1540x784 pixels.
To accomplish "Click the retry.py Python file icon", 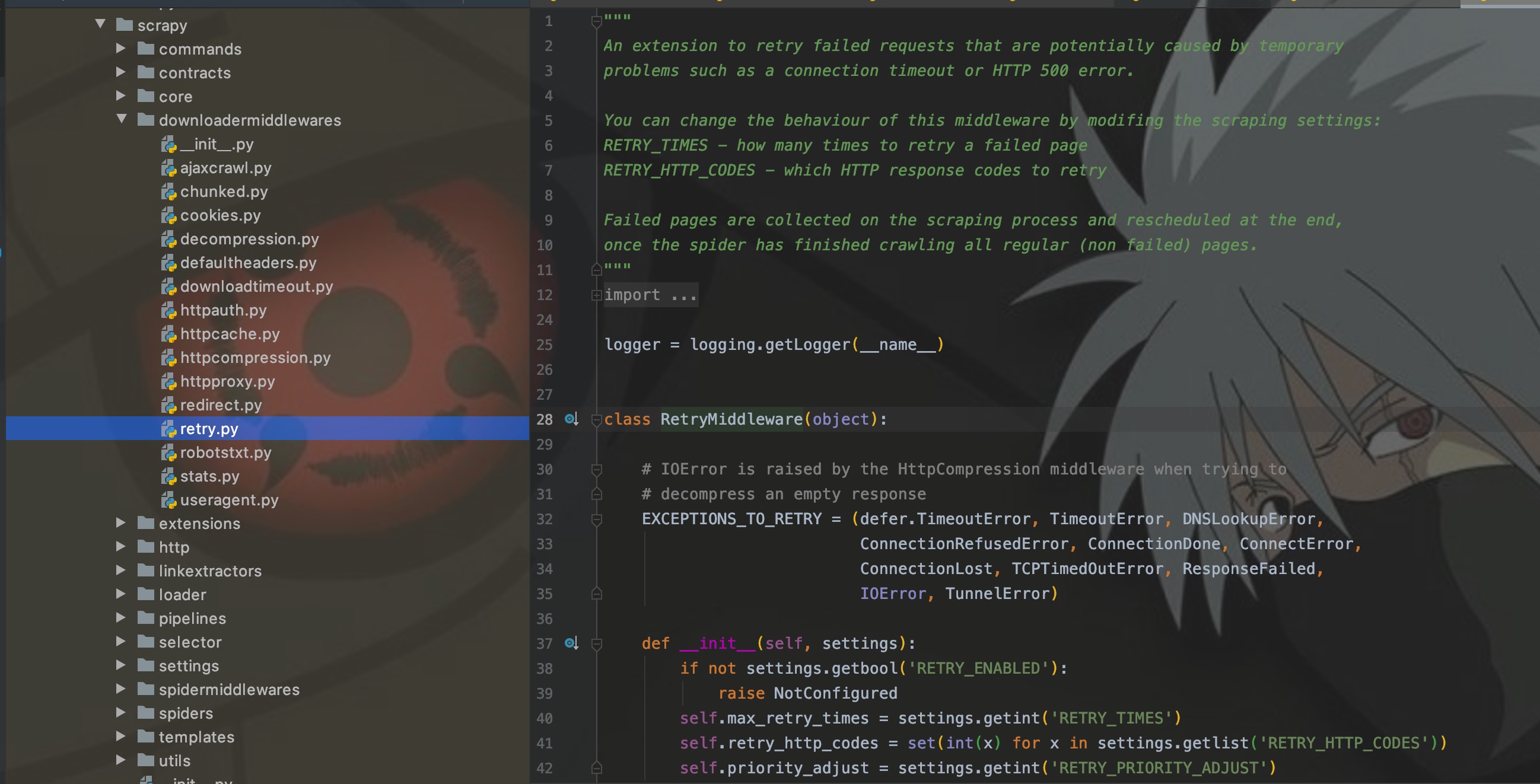I will [168, 429].
